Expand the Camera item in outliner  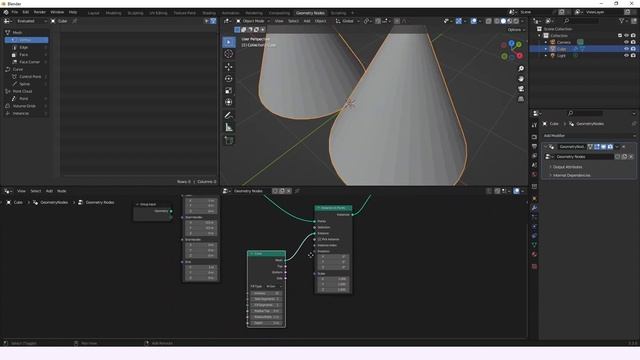[x=546, y=42]
